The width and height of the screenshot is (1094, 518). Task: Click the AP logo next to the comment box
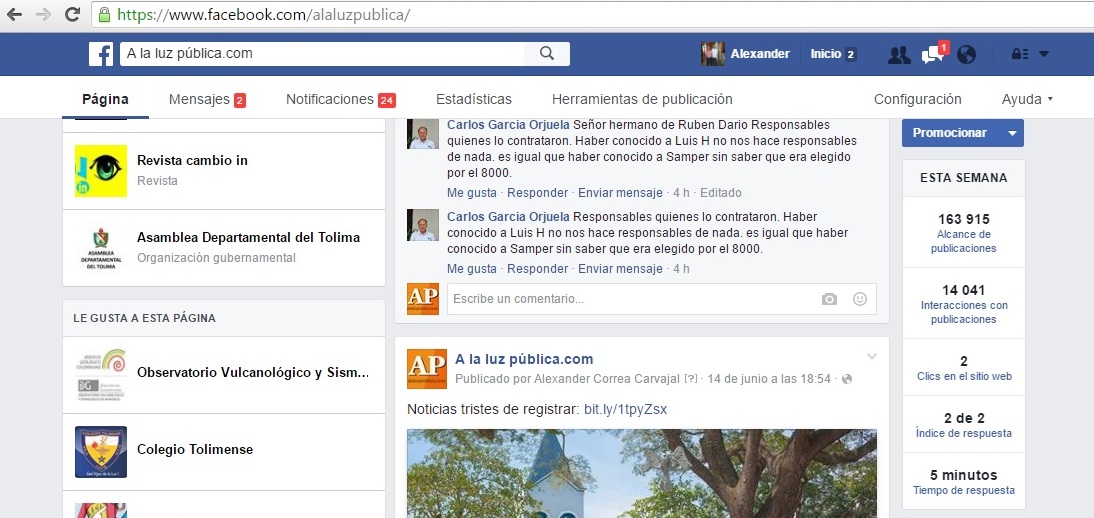(x=423, y=299)
